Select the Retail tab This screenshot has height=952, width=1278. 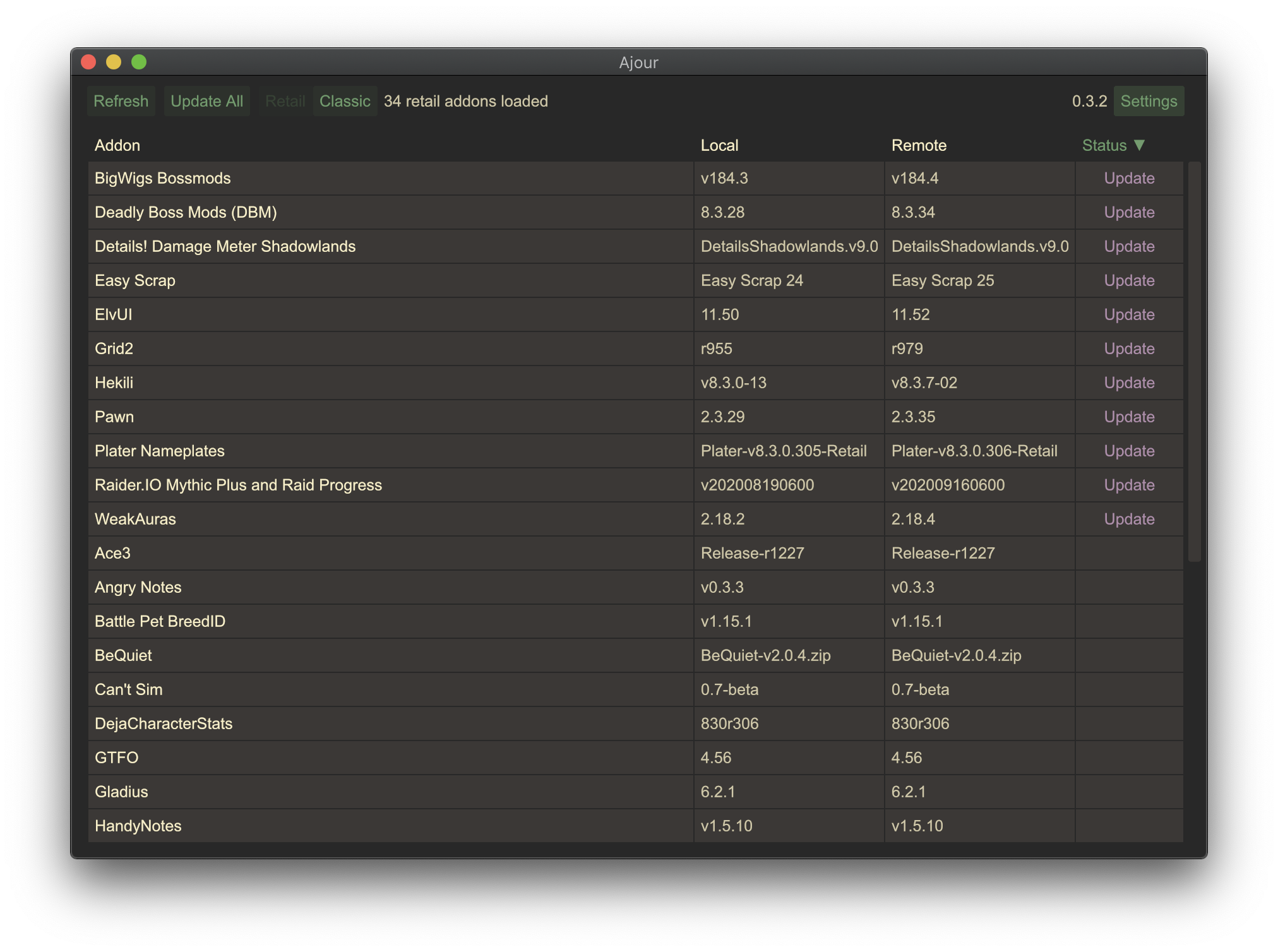pos(285,101)
